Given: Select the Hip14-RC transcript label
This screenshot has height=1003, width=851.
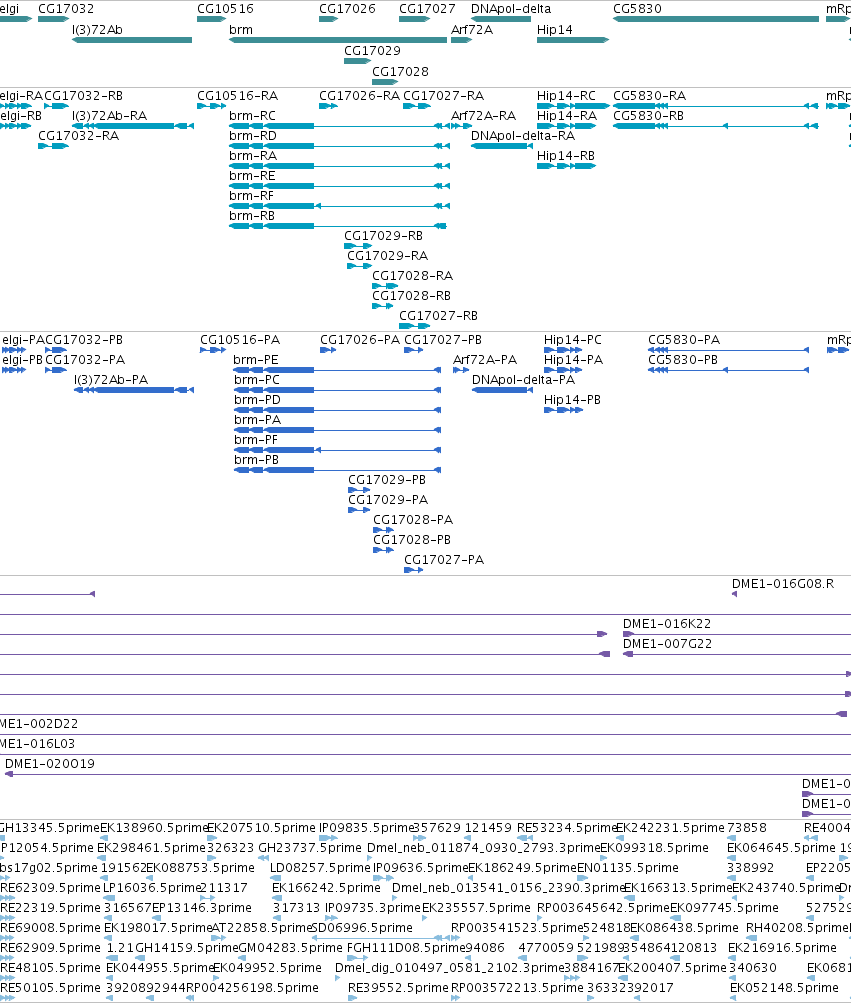Looking at the screenshot, I should click(x=566, y=96).
